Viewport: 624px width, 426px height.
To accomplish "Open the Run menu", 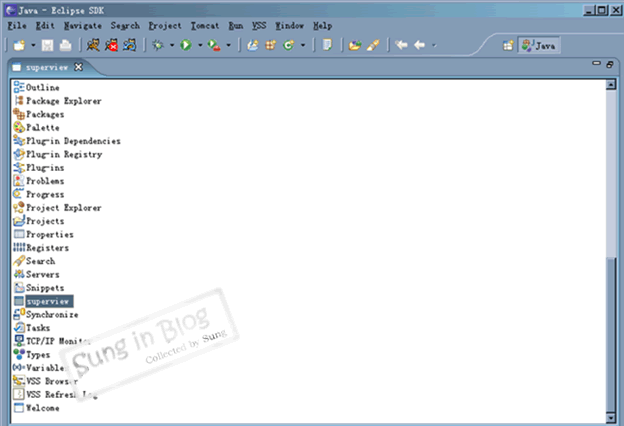I will (x=236, y=26).
